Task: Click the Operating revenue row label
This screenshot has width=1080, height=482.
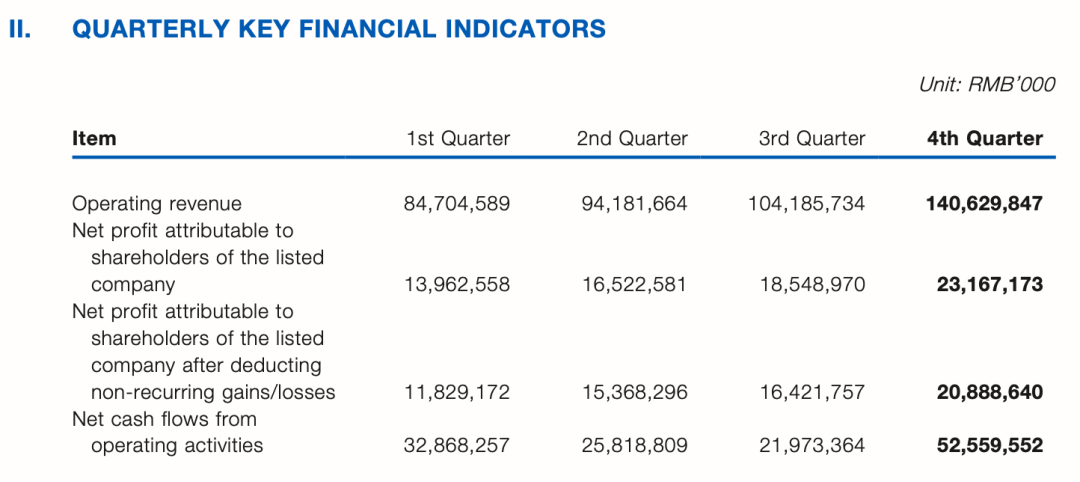Action: [x=157, y=204]
